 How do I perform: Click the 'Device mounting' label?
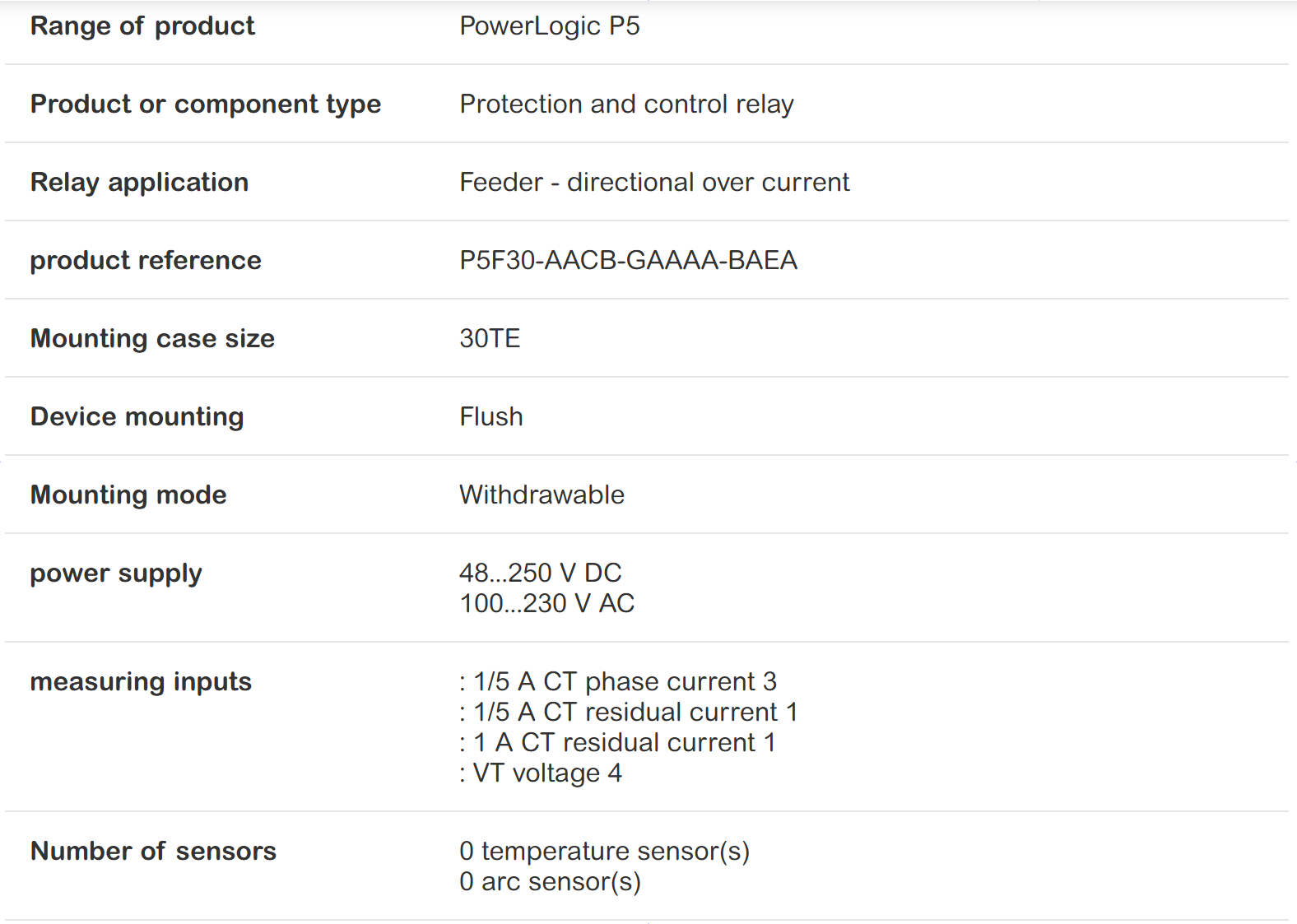137,417
